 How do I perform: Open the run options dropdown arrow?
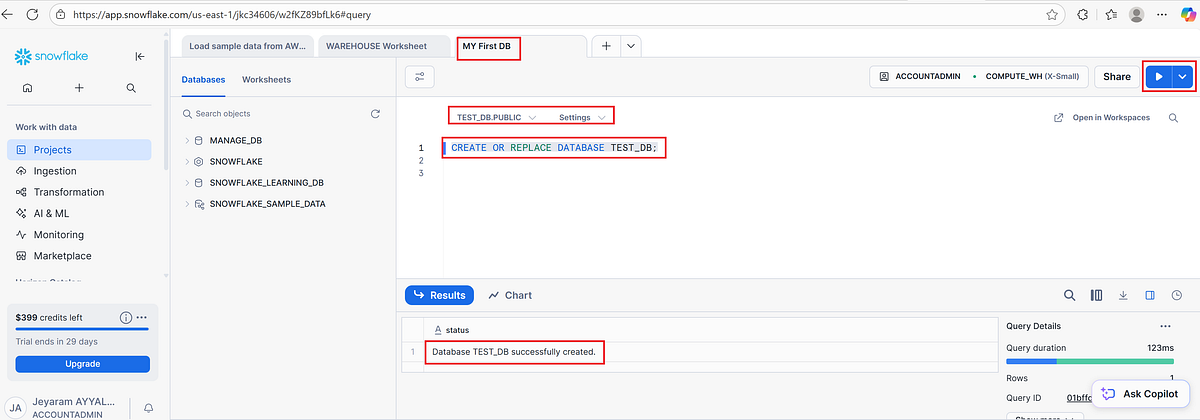coord(1183,76)
